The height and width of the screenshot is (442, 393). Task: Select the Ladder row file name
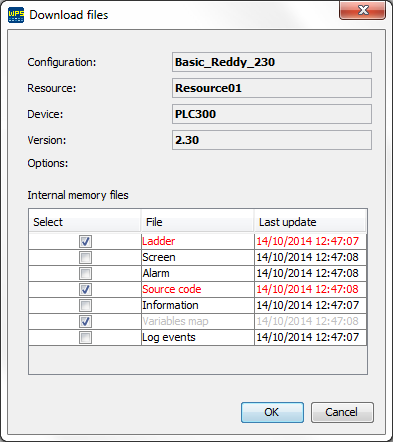pos(159,241)
